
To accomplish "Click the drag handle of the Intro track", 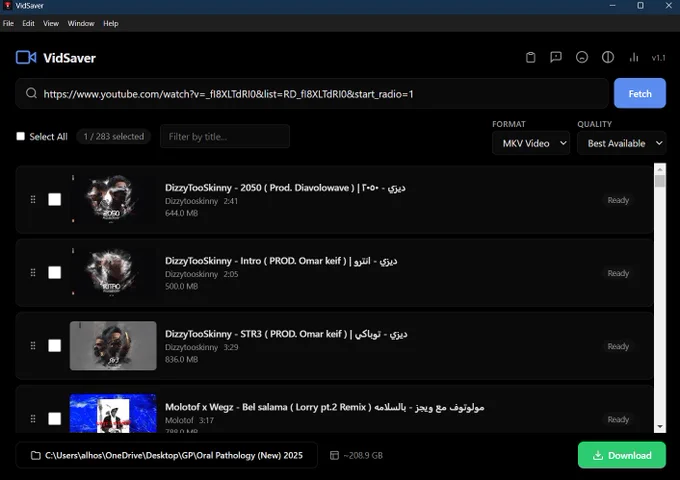I will pos(33,273).
